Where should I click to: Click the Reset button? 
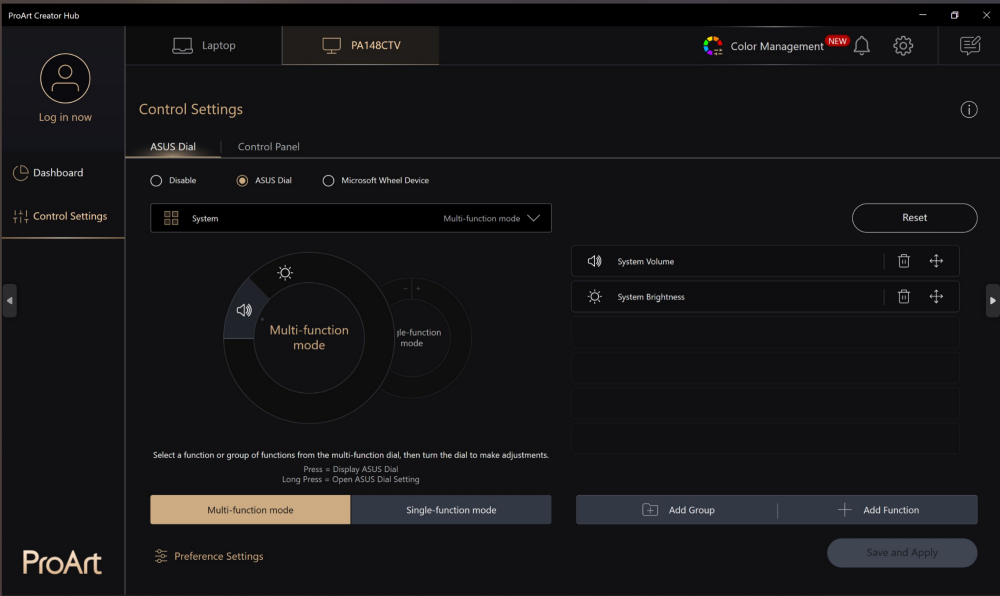(914, 218)
